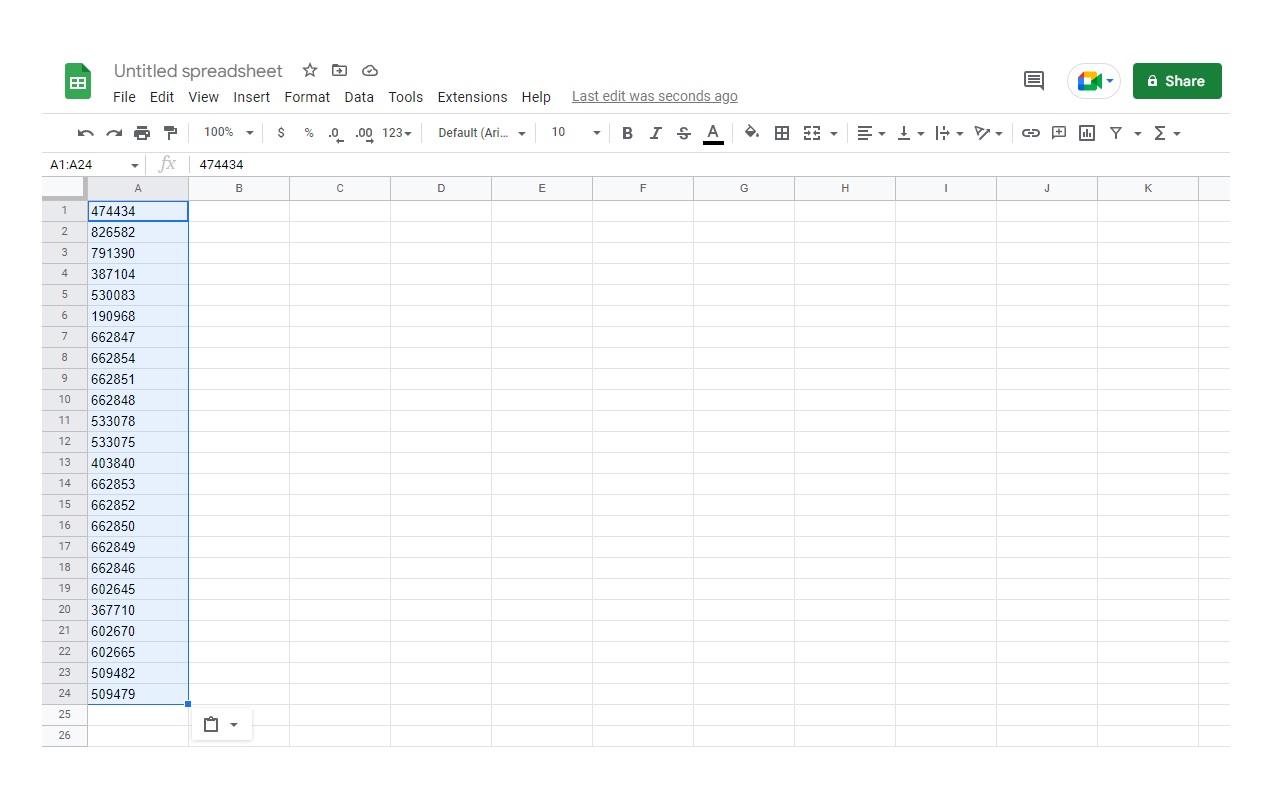
Task: Open the File menu
Action: (x=124, y=97)
